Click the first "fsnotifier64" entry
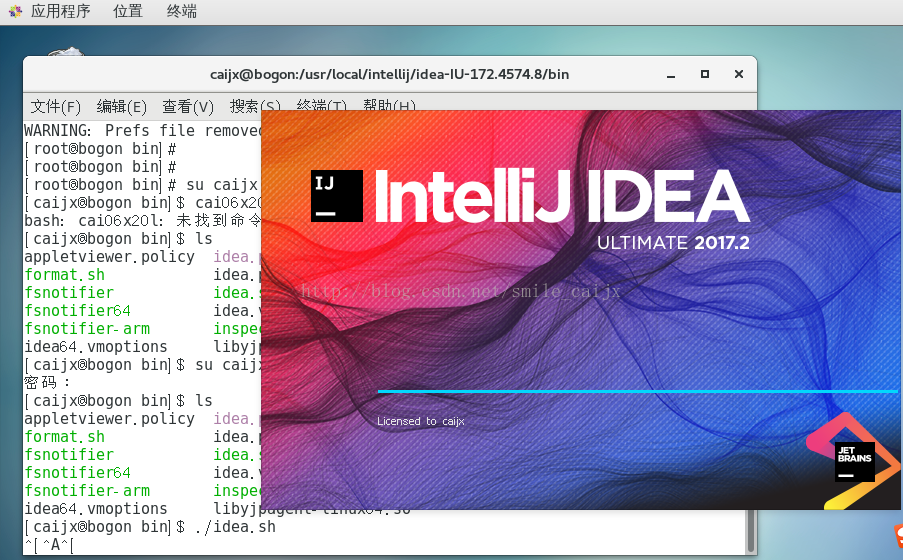Viewport: 903px width, 560px height. (x=77, y=311)
